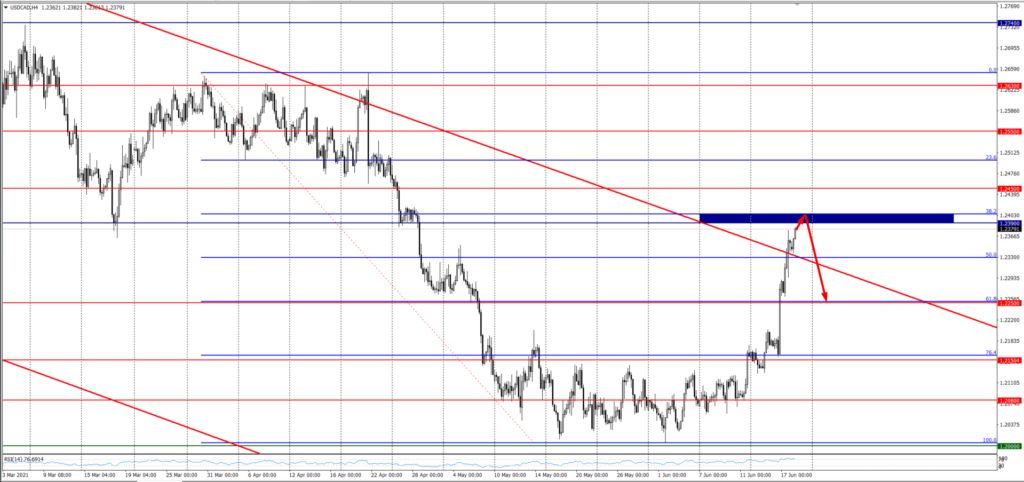The height and width of the screenshot is (482, 1024).
Task: Click the 1.27400 blue price label
Action: tap(1008, 22)
